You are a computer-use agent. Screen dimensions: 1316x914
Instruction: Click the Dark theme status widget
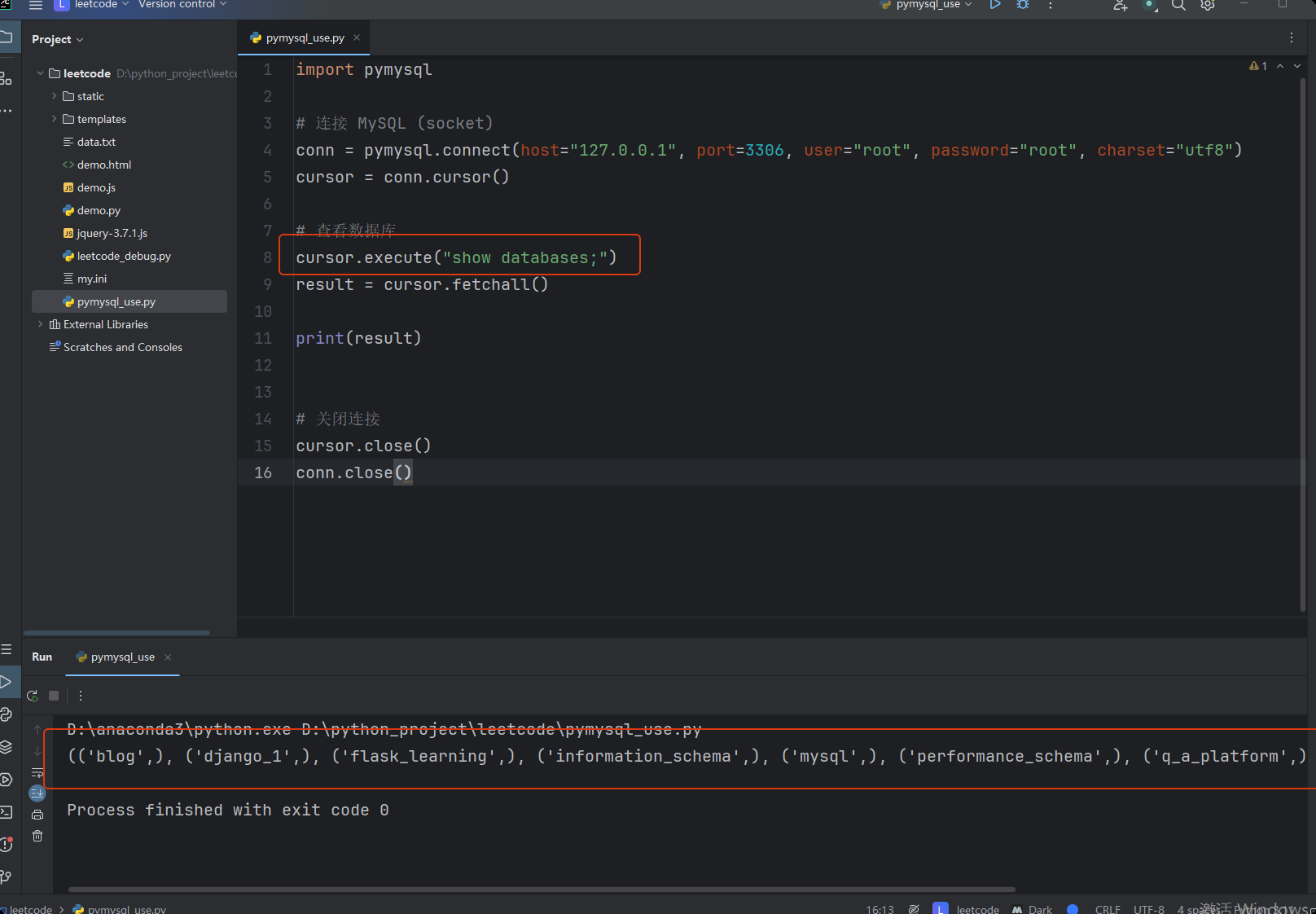tap(1033, 909)
